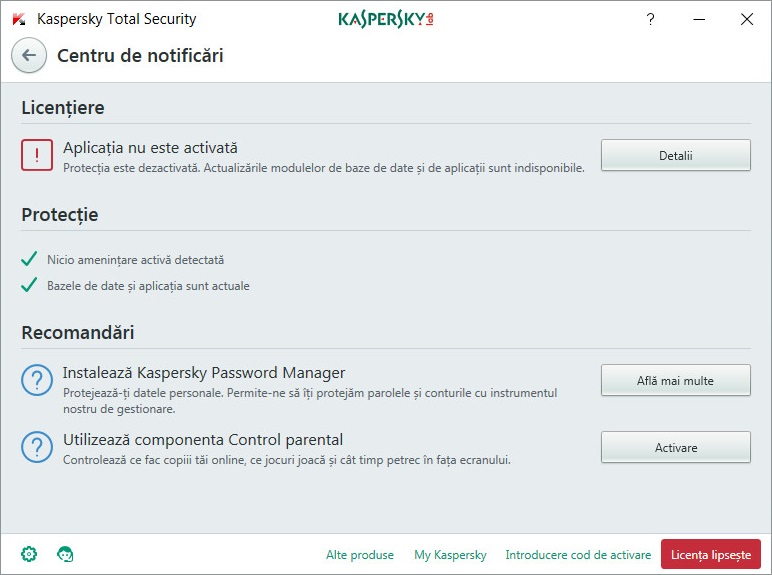Click the checkmark beside database status
Viewport: 772px width, 575px height.
coord(29,286)
